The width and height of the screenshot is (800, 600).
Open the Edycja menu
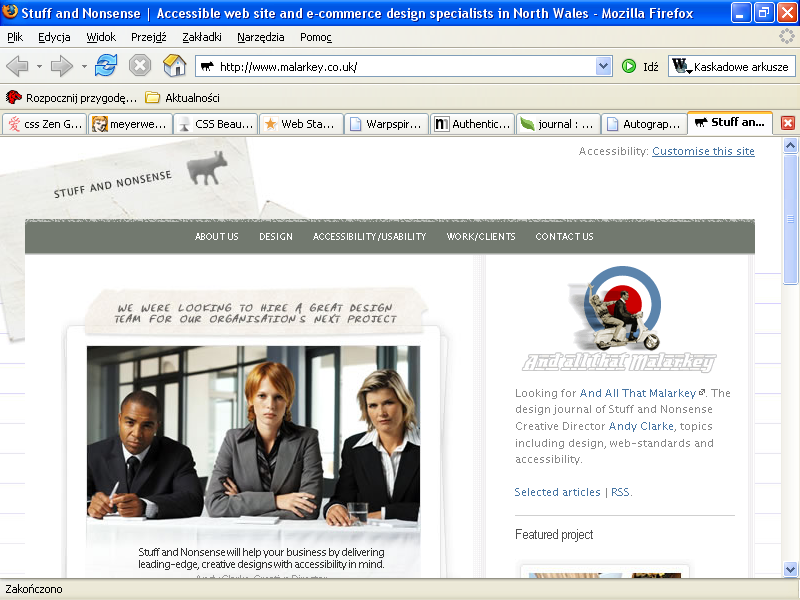54,37
